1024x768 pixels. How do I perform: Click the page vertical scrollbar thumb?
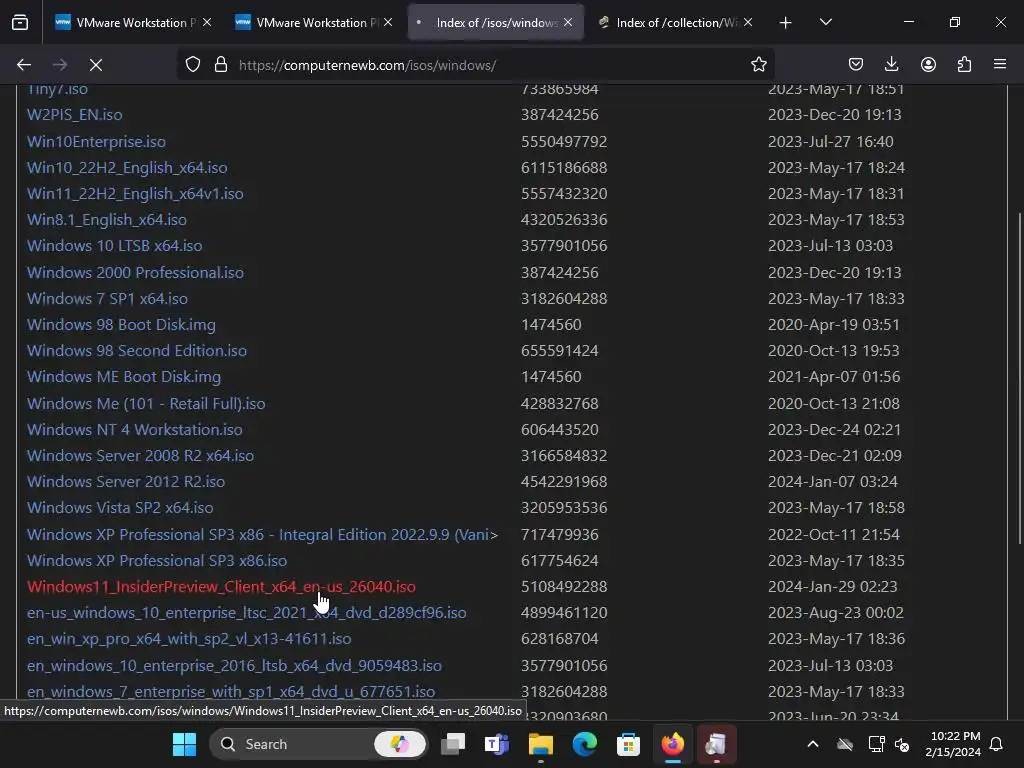1019,377
